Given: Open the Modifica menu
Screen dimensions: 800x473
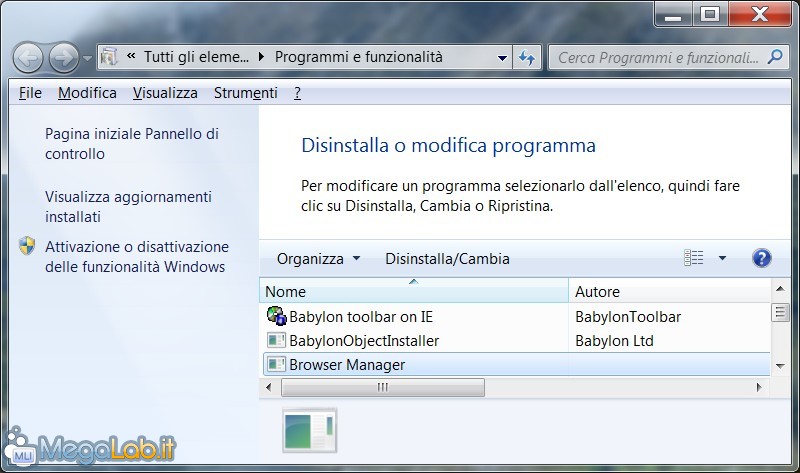Looking at the screenshot, I should pyautogui.click(x=87, y=93).
